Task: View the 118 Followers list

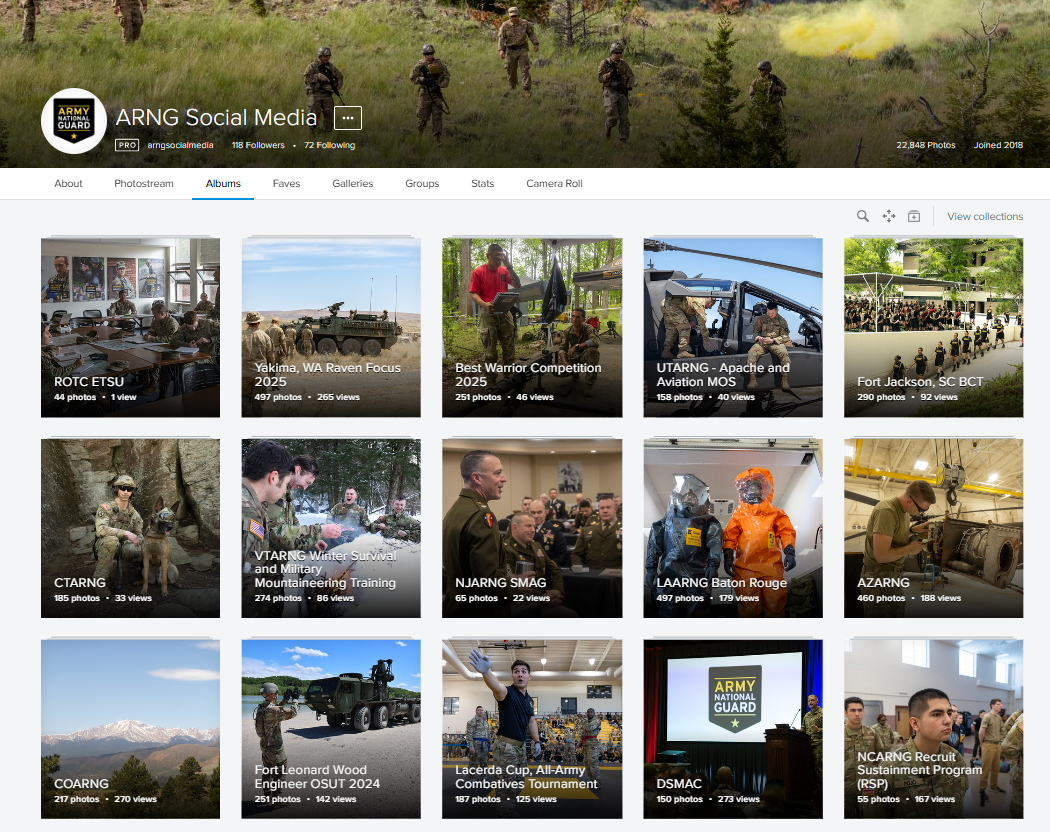Action: tap(258, 145)
